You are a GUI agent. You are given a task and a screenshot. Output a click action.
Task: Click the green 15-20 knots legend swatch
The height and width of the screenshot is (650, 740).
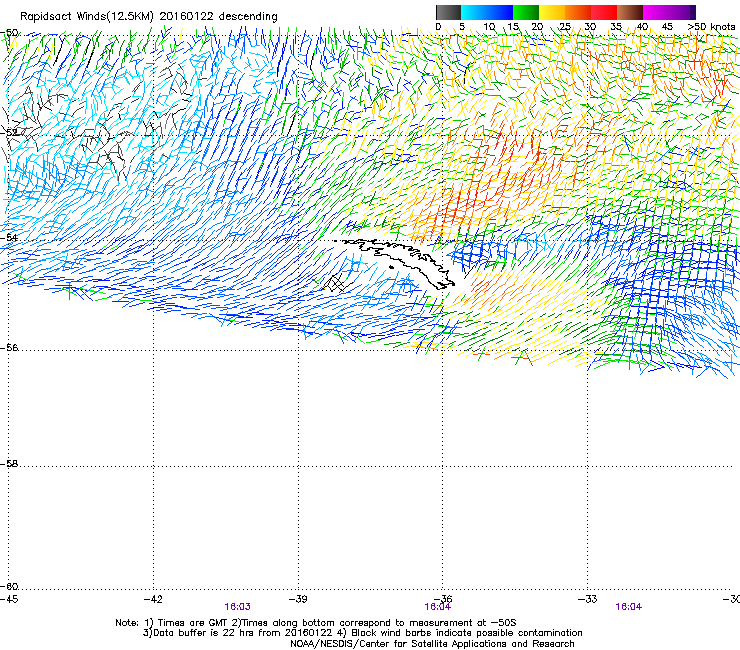tap(526, 12)
